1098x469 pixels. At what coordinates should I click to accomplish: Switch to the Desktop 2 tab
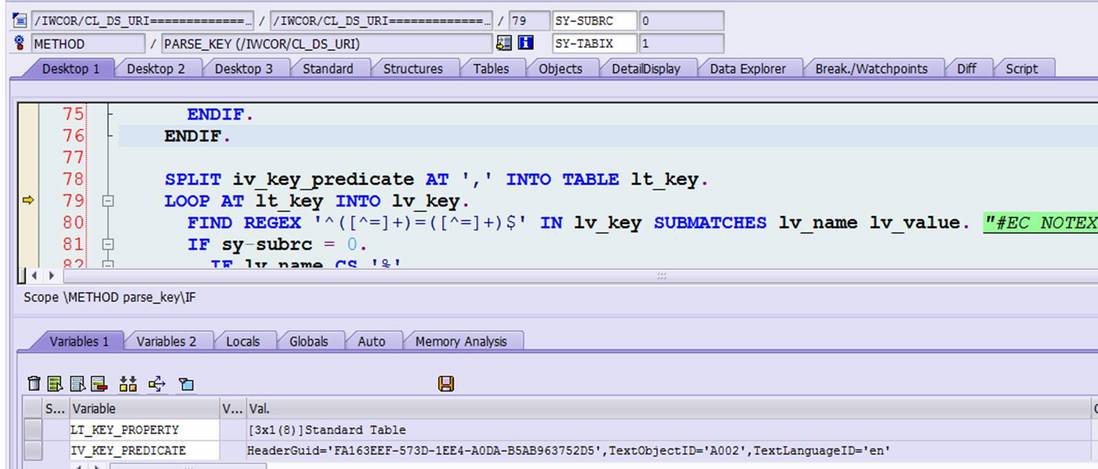coord(155,69)
